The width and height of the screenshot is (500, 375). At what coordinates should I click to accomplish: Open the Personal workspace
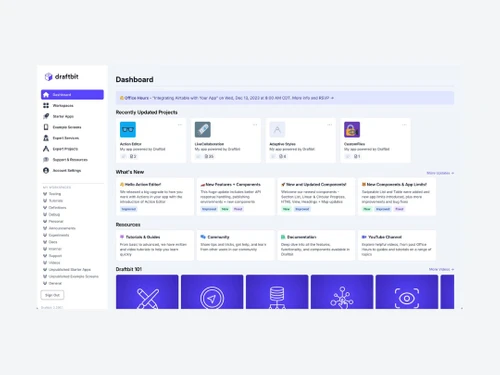pos(56,221)
